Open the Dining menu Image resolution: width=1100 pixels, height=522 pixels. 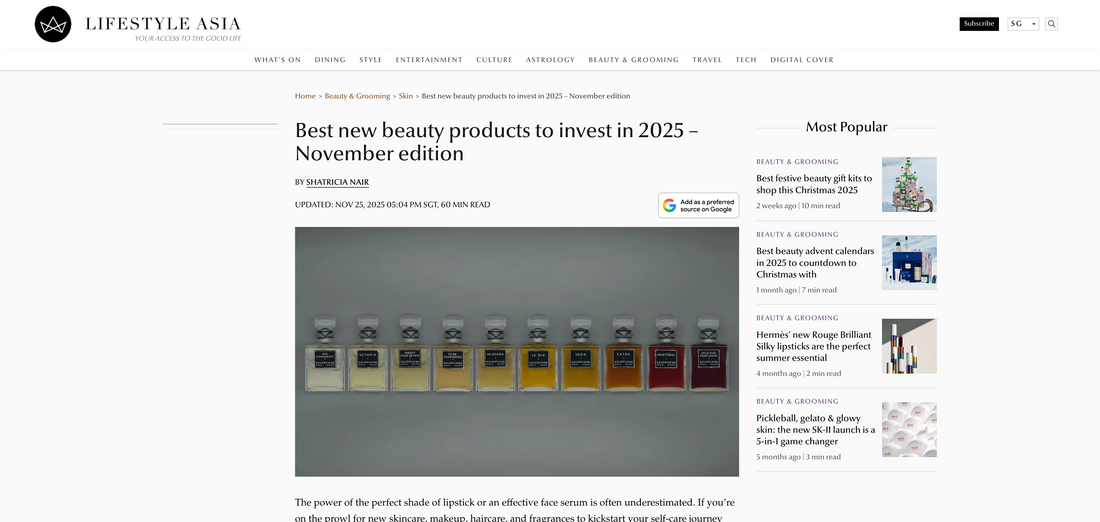[330, 60]
